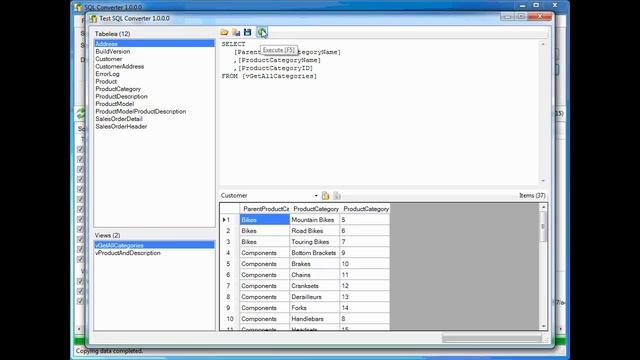This screenshot has height=360, width=640.
Task: Click the SQL editor scrollbar down arrow
Action: 543,180
